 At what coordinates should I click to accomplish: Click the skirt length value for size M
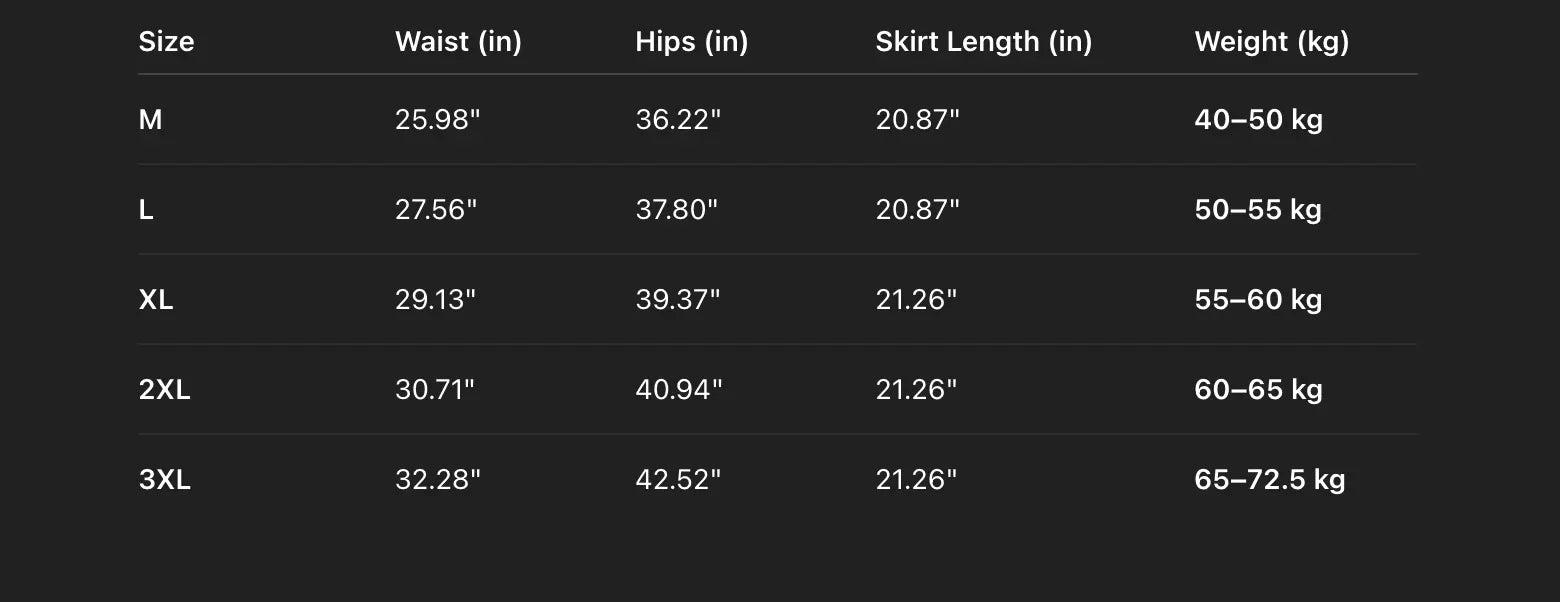pos(917,120)
